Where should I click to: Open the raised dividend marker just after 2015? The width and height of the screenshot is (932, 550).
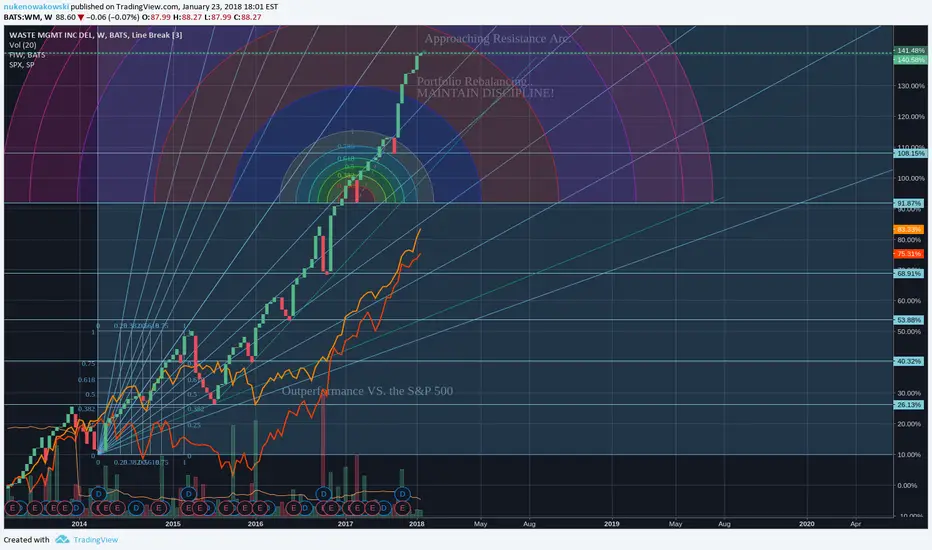coord(188,494)
